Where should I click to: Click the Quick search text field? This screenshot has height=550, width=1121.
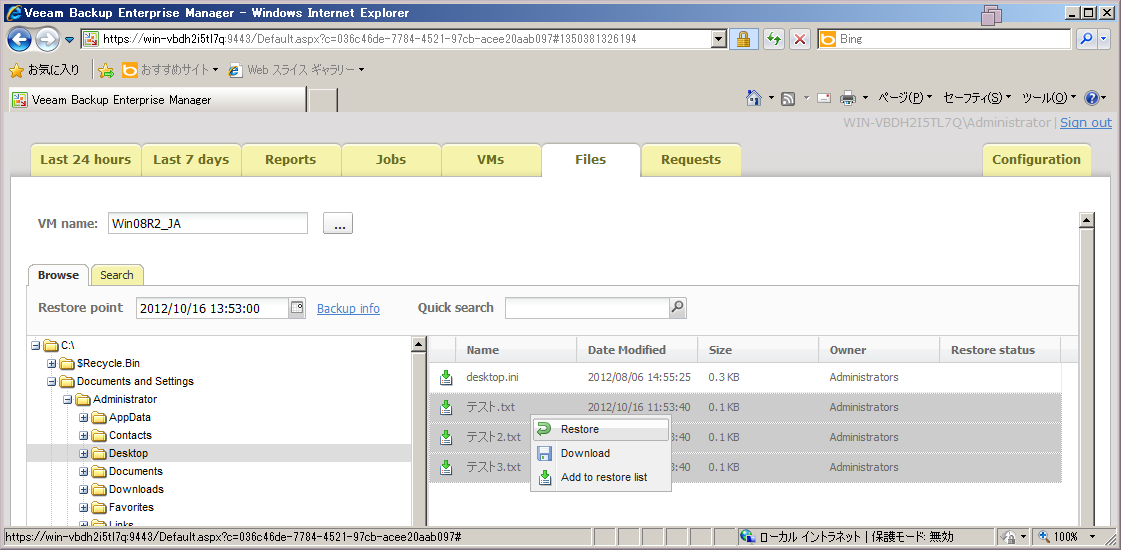[x=588, y=308]
